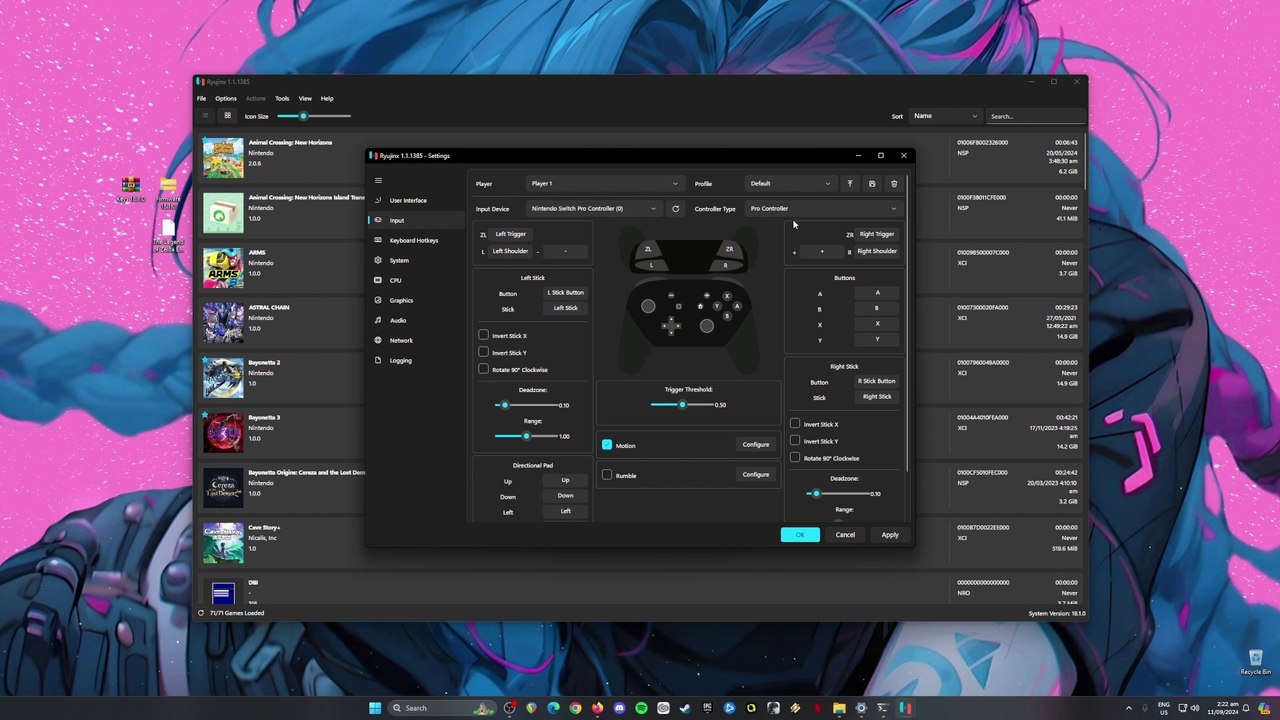Rebind the Right Shoulder button
1280x720 pixels.
[x=877, y=251]
